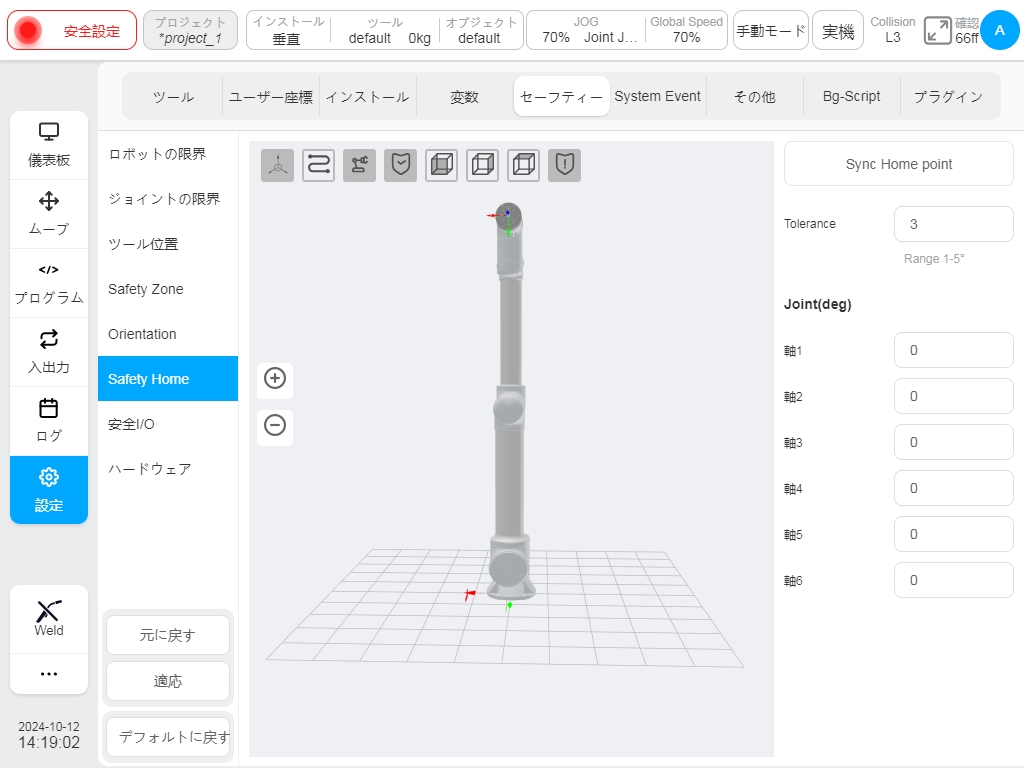Click the 14:19:02 clock display
Viewport: 1024px width, 768px height.
[x=49, y=743]
